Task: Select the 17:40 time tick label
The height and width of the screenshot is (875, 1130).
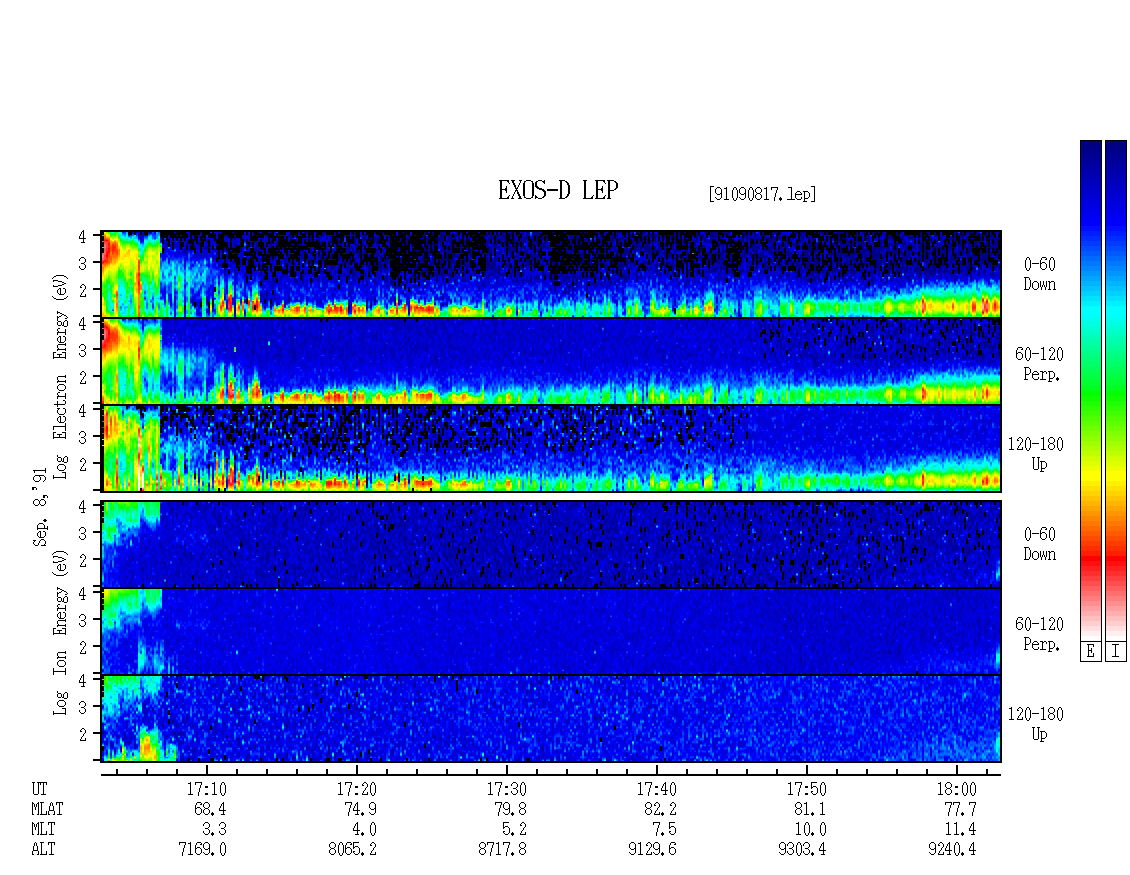Action: (657, 789)
